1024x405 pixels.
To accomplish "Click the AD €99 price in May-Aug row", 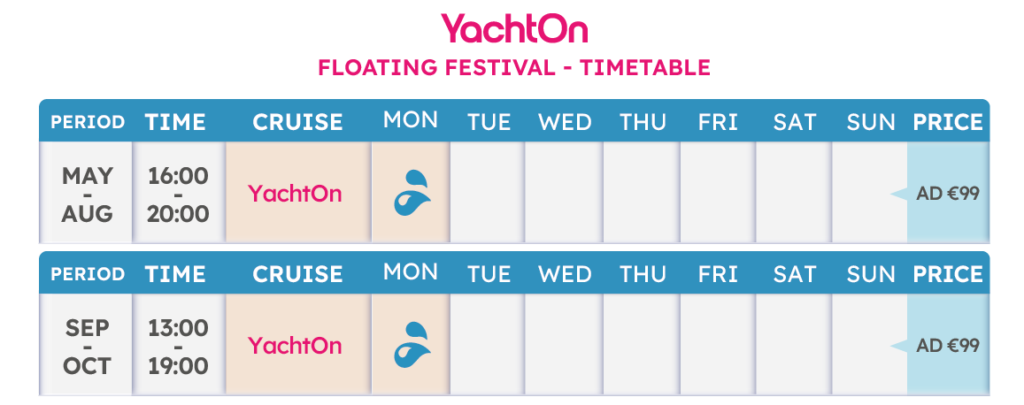I will pos(947,194).
